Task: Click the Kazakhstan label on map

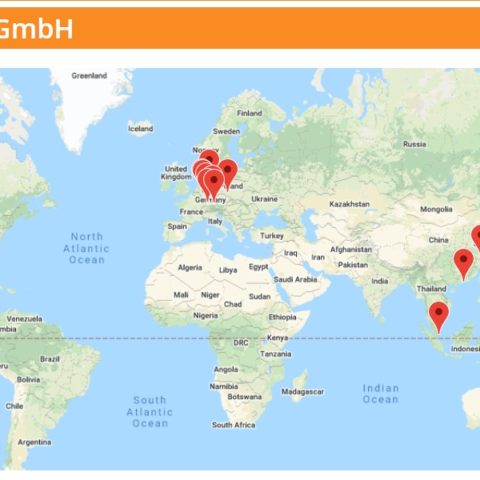Action: point(349,204)
